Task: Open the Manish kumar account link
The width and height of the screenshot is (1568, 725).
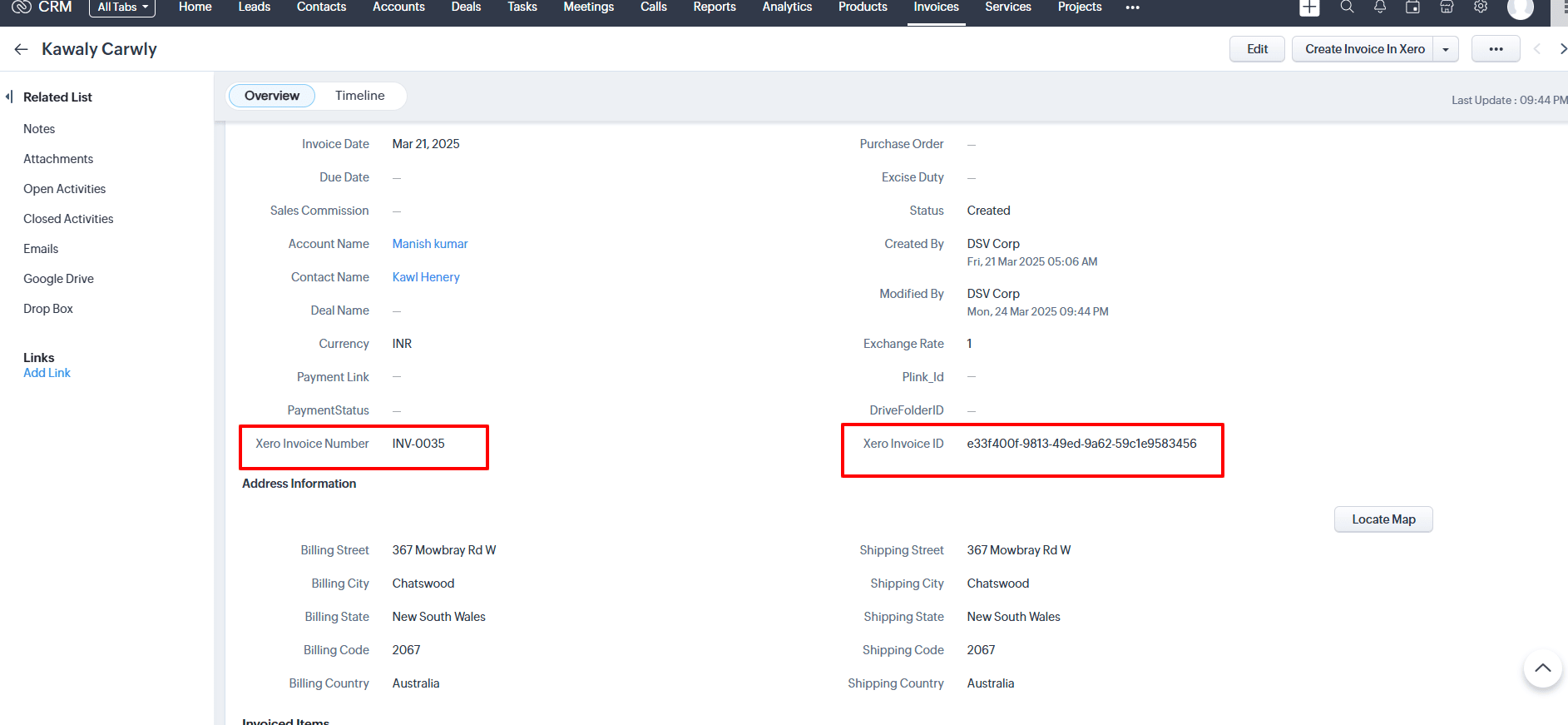Action: click(430, 244)
